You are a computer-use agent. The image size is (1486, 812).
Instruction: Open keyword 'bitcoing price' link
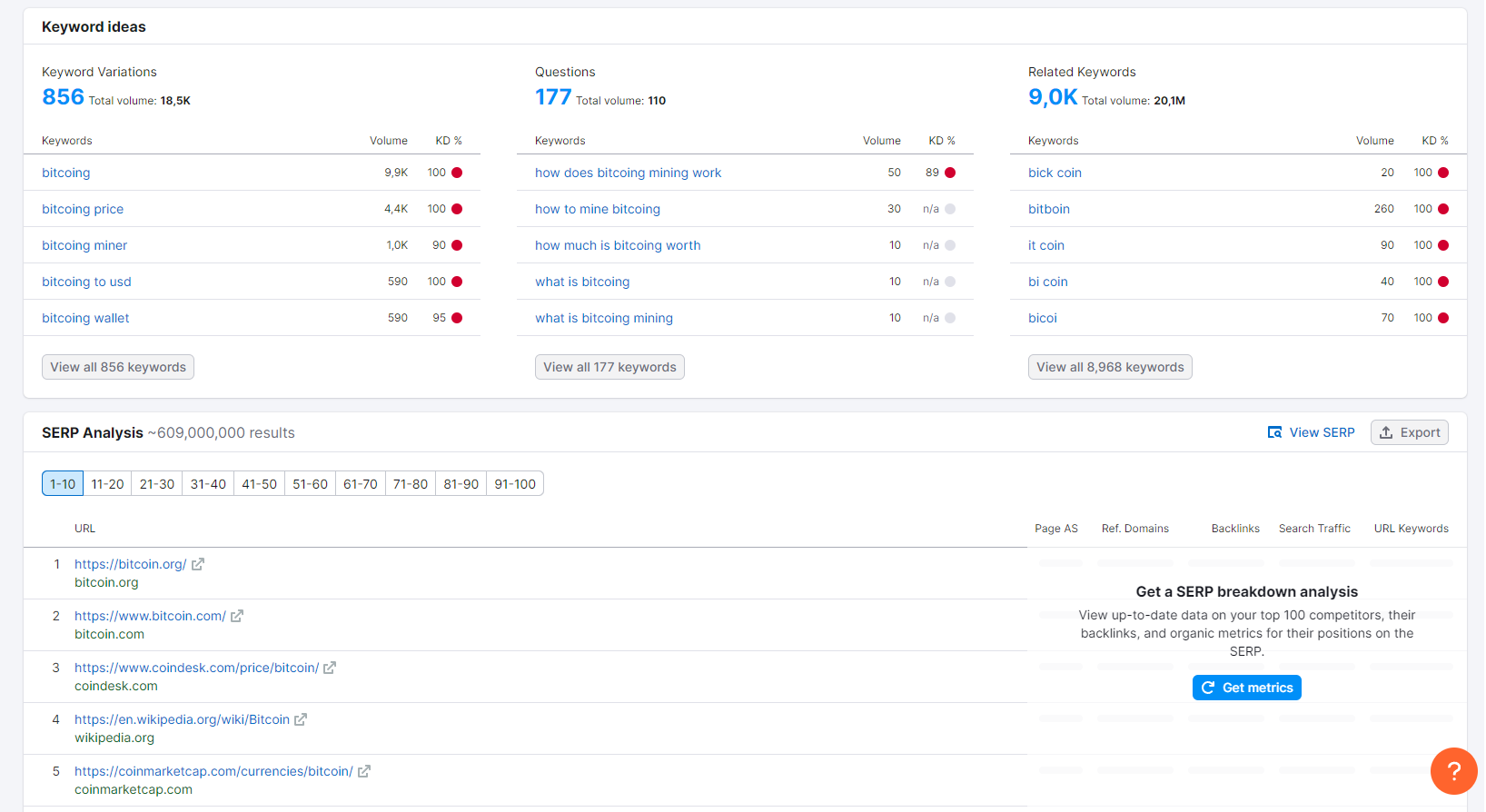pos(83,209)
